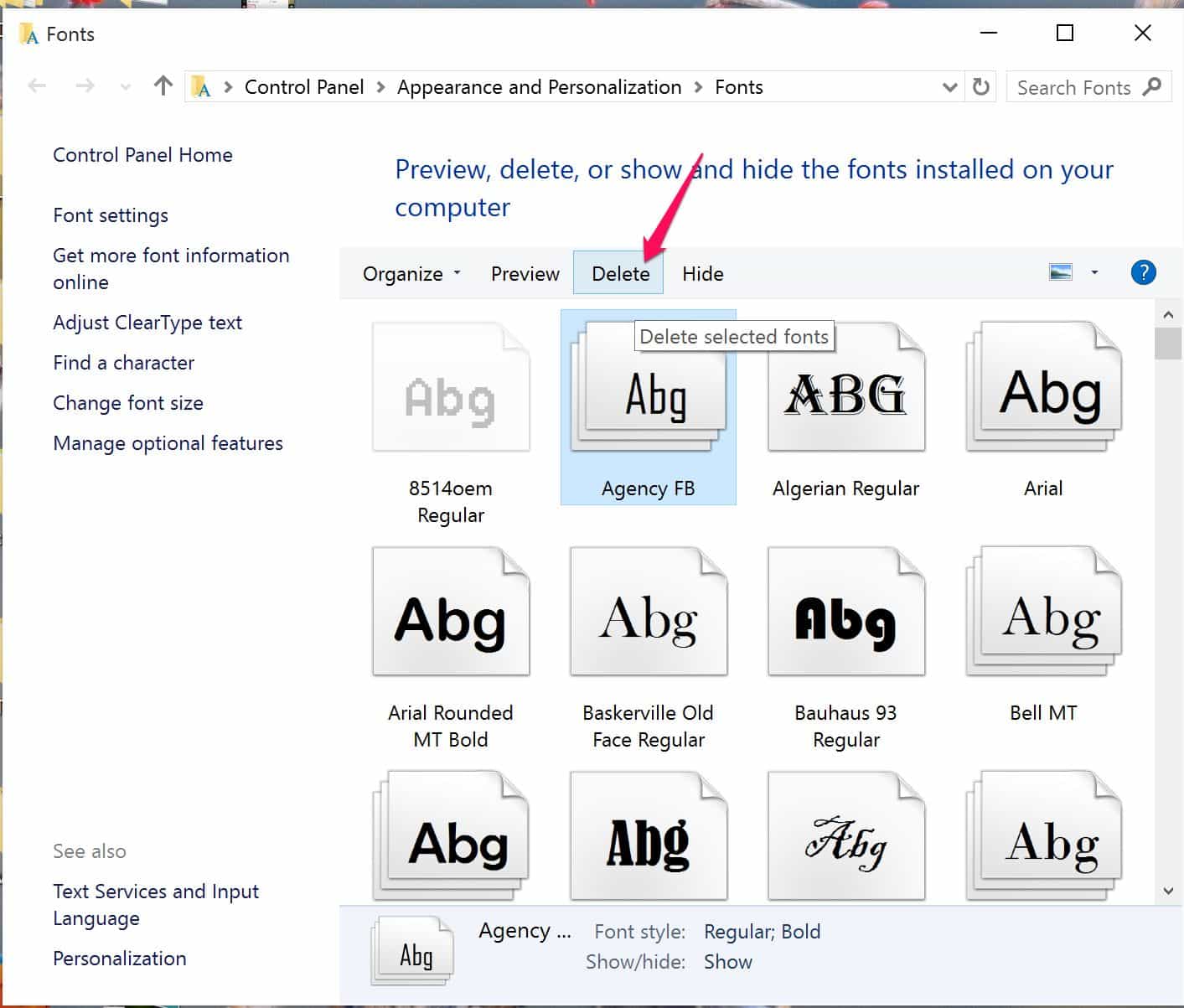The width and height of the screenshot is (1184, 1008).
Task: Delete the selected font
Action: click(x=620, y=274)
